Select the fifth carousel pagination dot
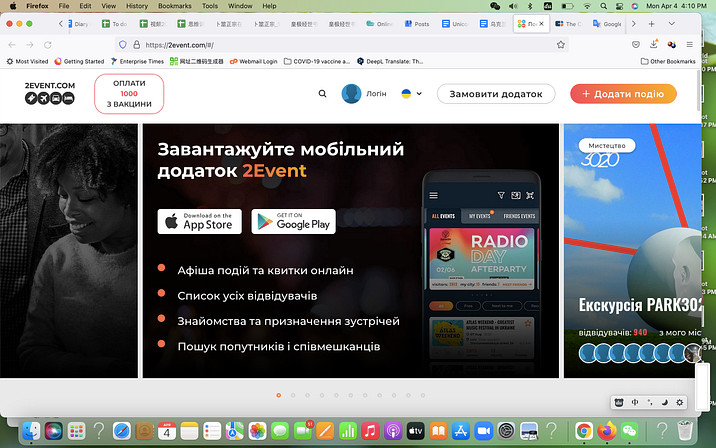This screenshot has height=448, width=716. (x=336, y=395)
